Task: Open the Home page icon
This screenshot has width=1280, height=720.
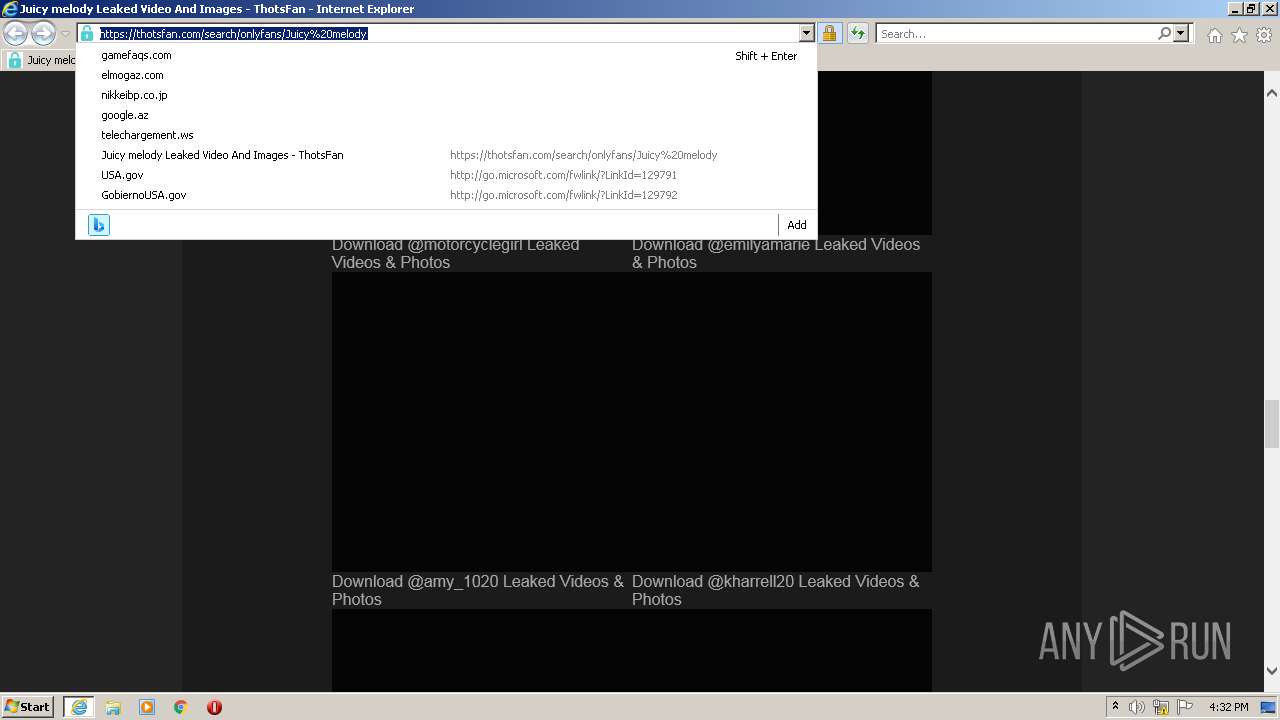Action: point(1214,35)
